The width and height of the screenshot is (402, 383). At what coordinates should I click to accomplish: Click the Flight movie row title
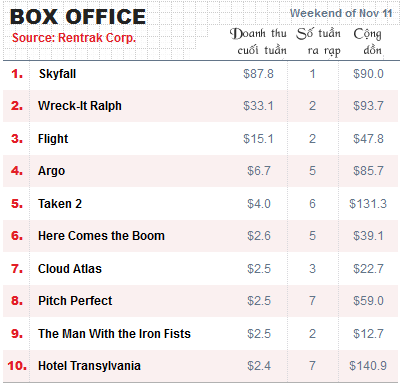click(53, 138)
